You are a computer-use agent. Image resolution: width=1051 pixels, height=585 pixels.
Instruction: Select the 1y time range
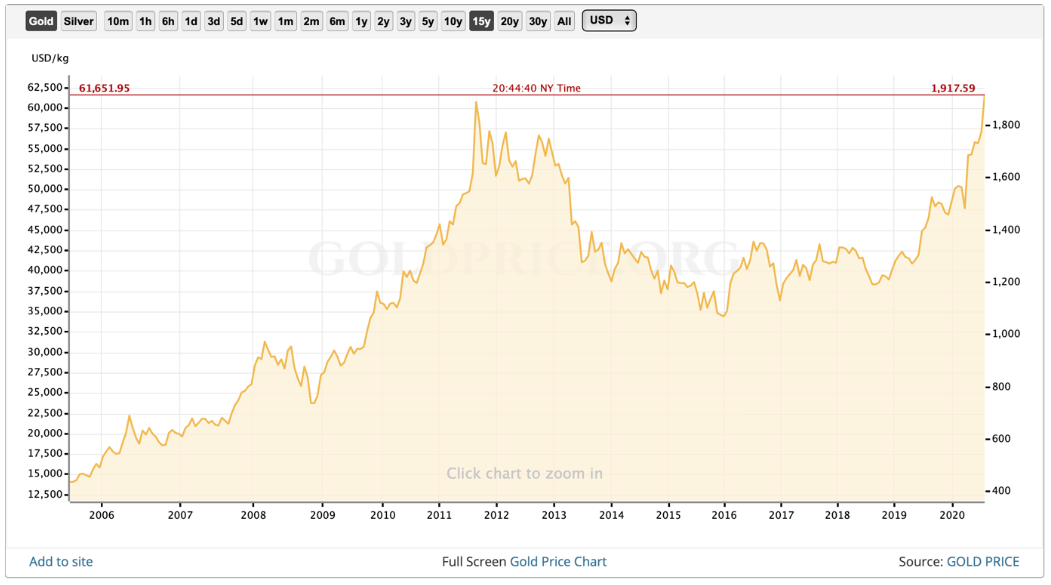pos(361,21)
